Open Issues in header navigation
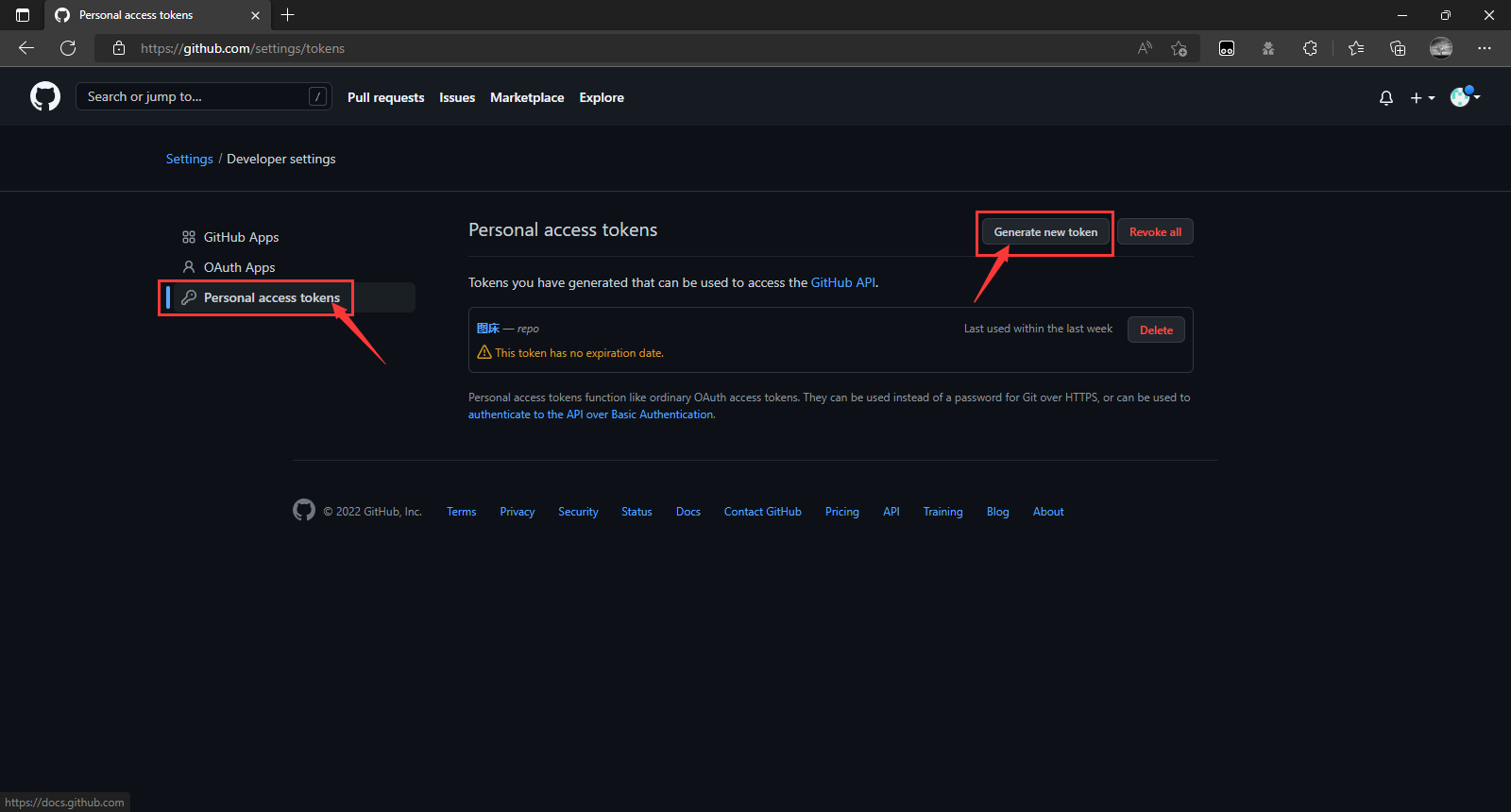 click(x=457, y=97)
